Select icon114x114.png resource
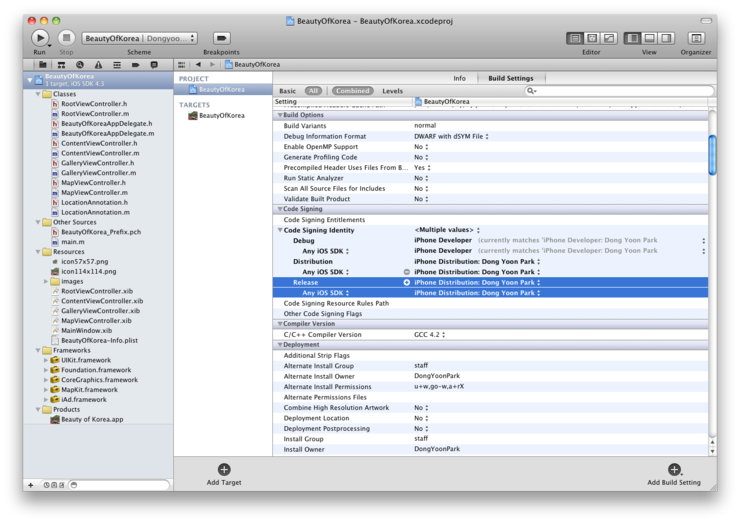The height and width of the screenshot is (523, 740). tap(89, 271)
